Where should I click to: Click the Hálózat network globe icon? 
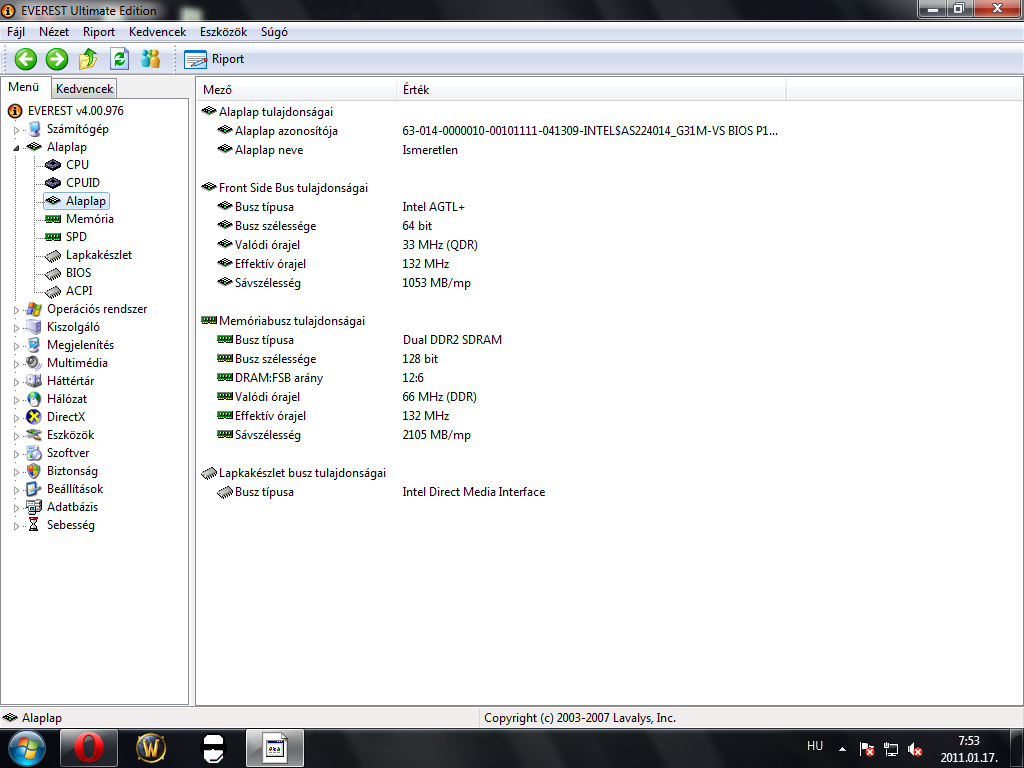pyautogui.click(x=34, y=399)
